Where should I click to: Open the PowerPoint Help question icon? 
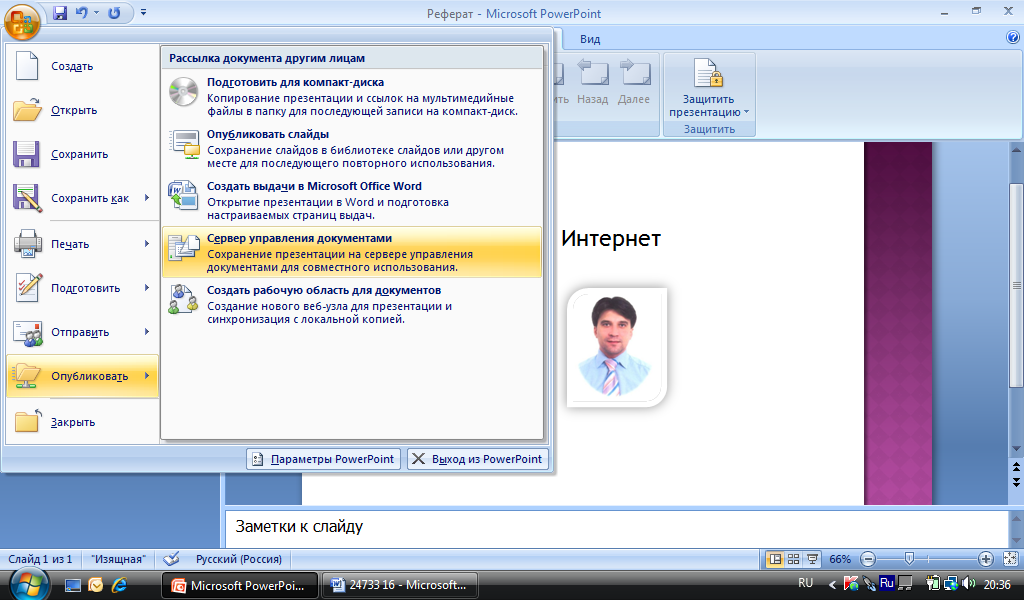tap(1013, 38)
